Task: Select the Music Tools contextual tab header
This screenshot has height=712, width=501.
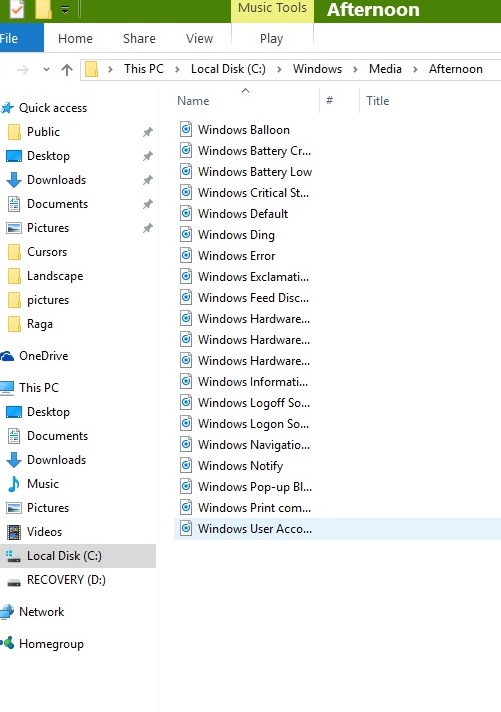Action: pyautogui.click(x=272, y=9)
